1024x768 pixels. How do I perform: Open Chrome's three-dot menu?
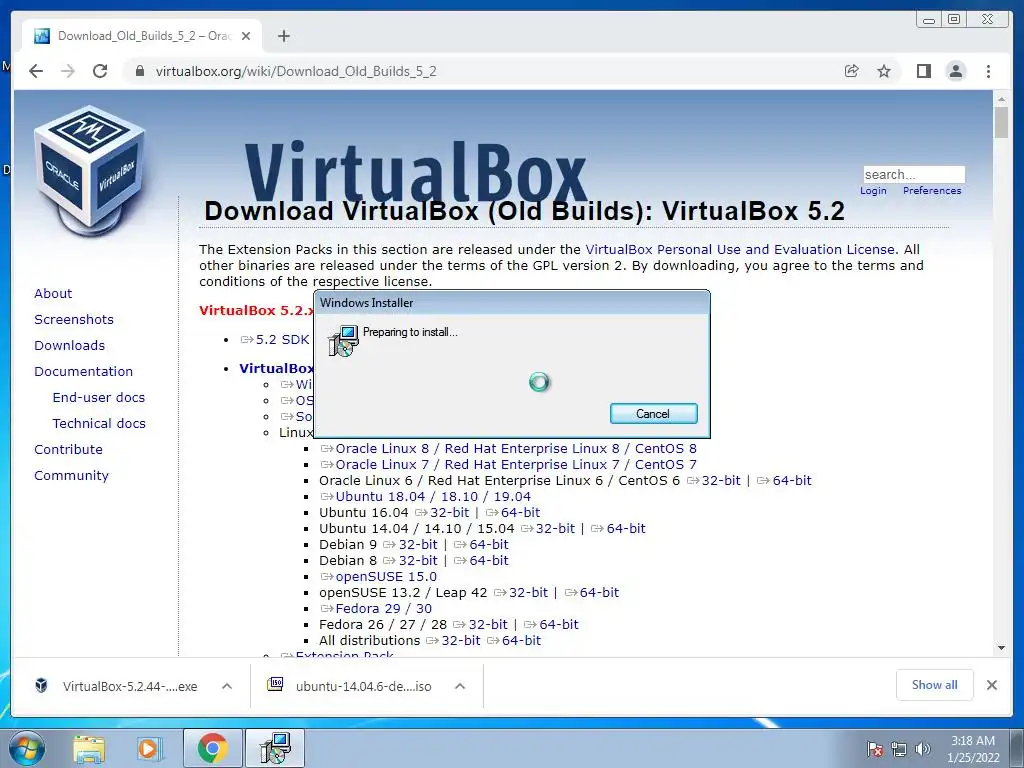pos(988,71)
